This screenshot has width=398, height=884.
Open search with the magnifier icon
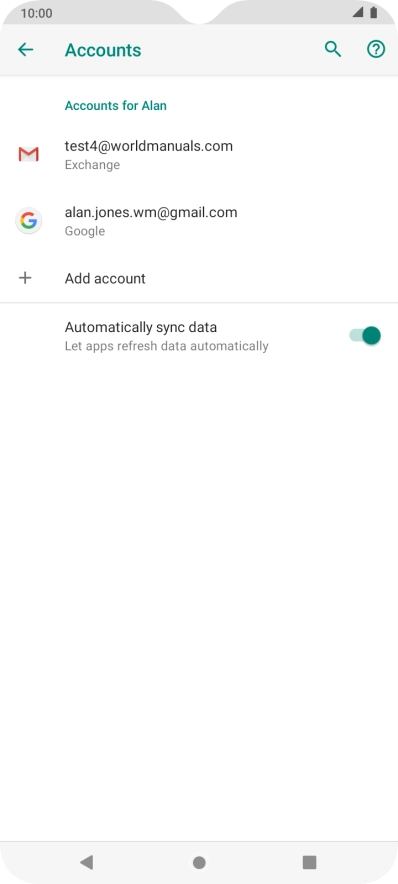(x=333, y=50)
